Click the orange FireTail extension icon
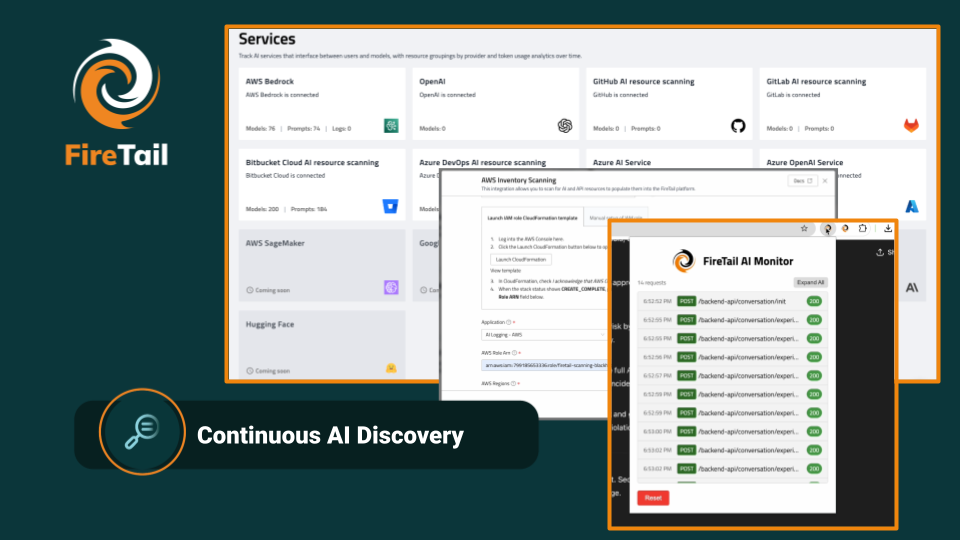 pyautogui.click(x=845, y=228)
